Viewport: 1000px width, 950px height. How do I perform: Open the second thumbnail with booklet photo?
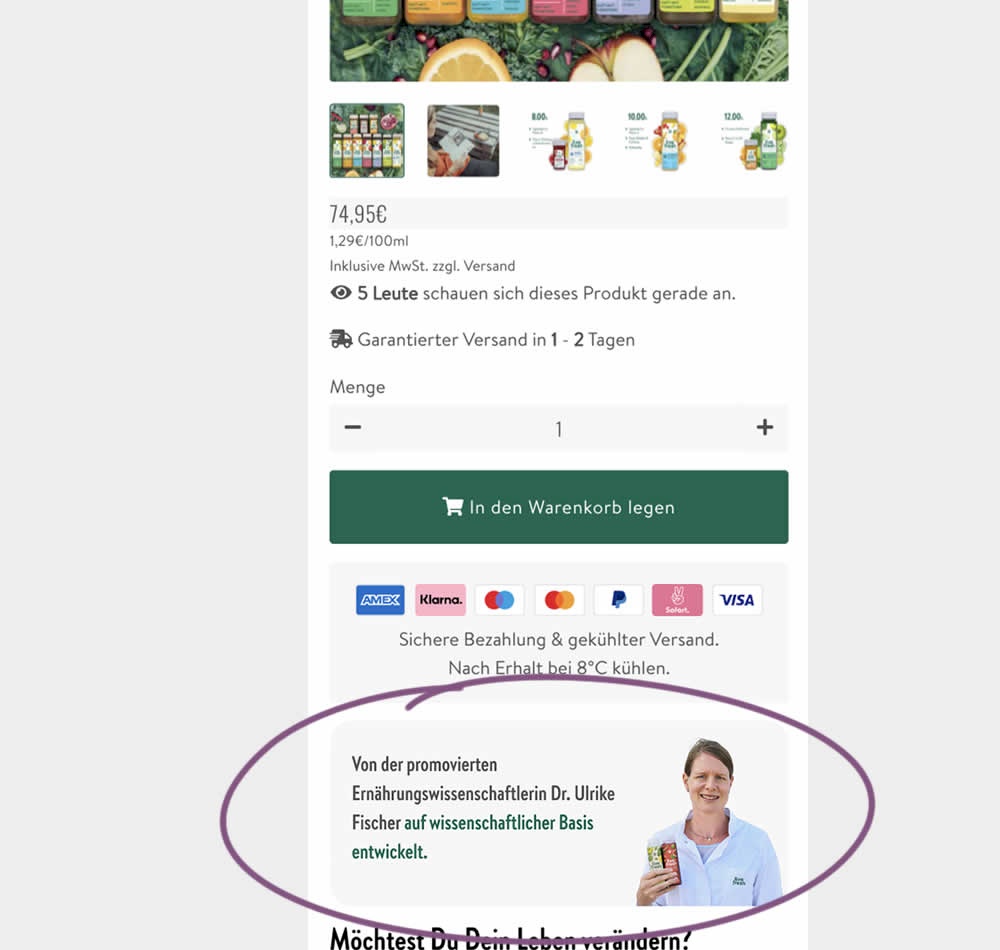coord(463,140)
